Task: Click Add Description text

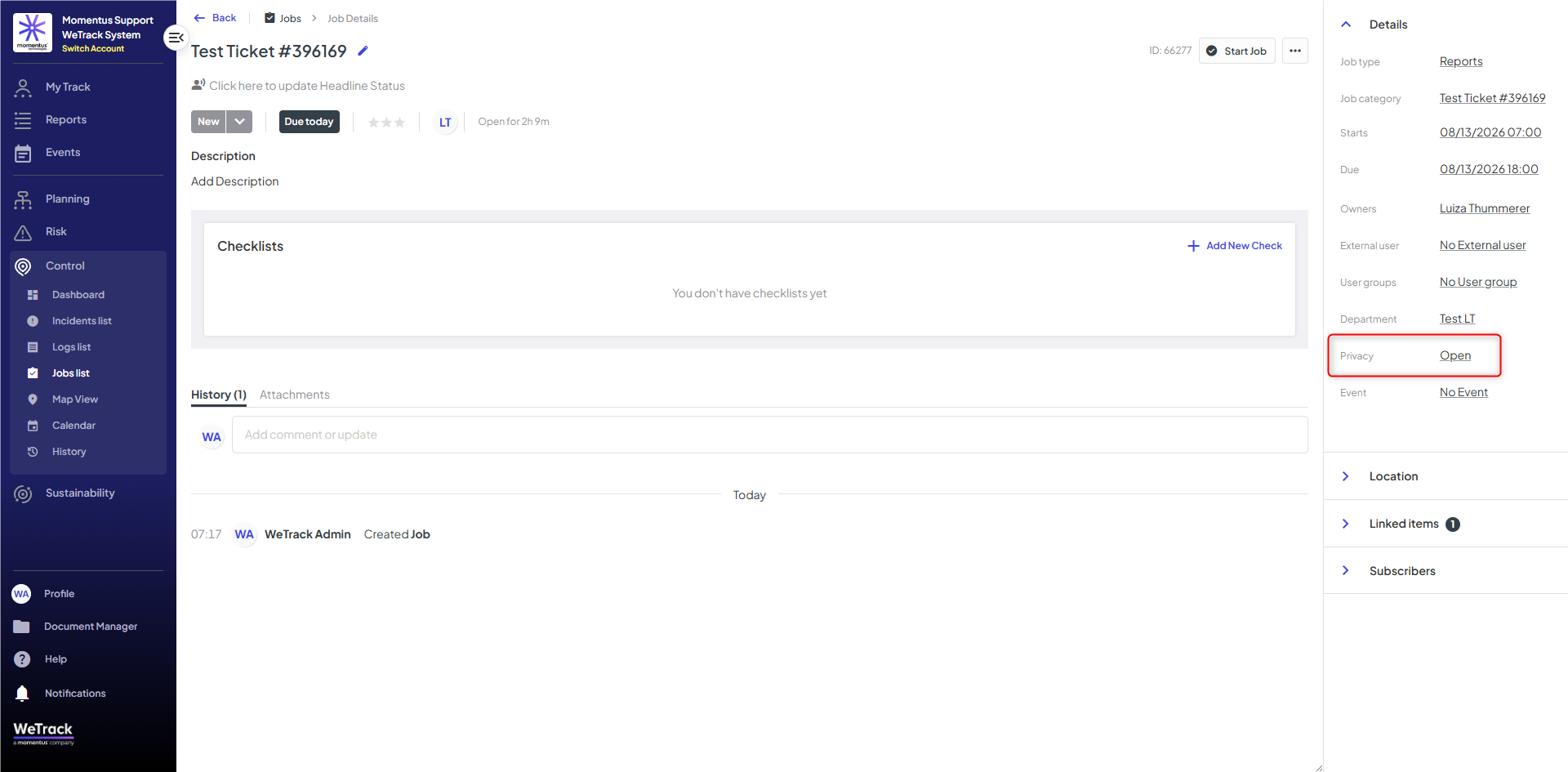Action: point(235,181)
